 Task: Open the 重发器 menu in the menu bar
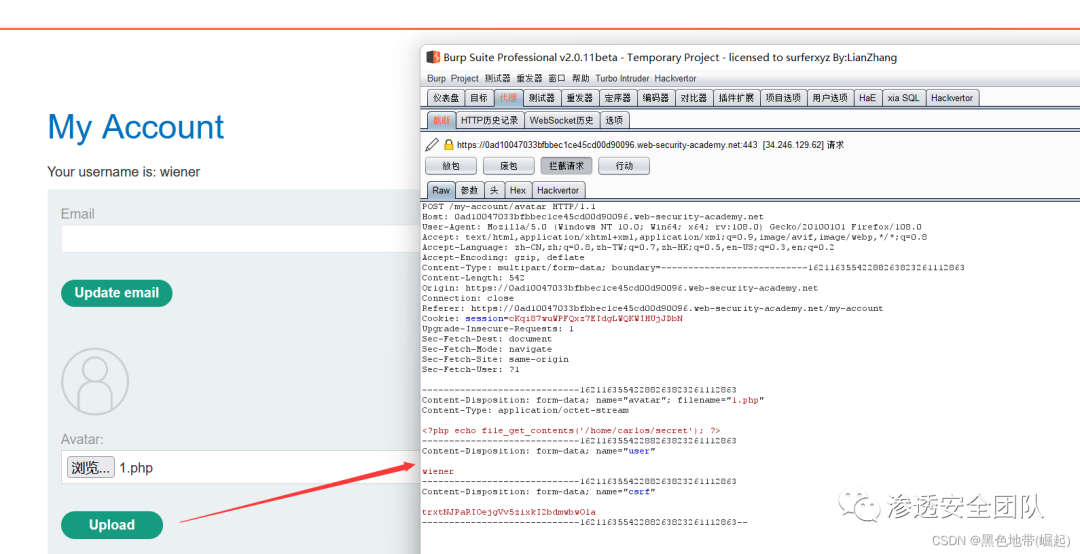[530, 79]
